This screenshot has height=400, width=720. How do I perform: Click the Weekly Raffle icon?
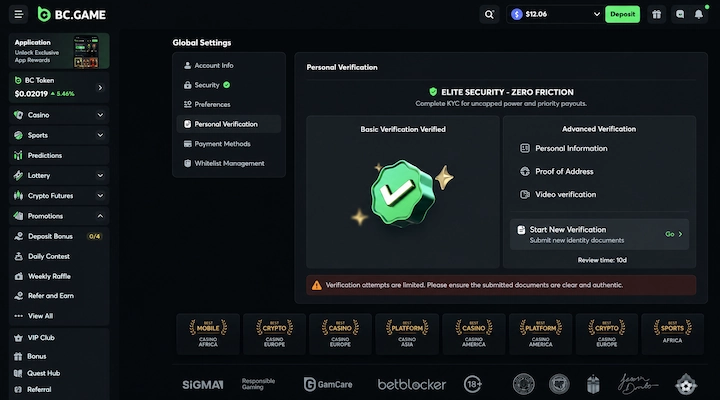coord(19,276)
